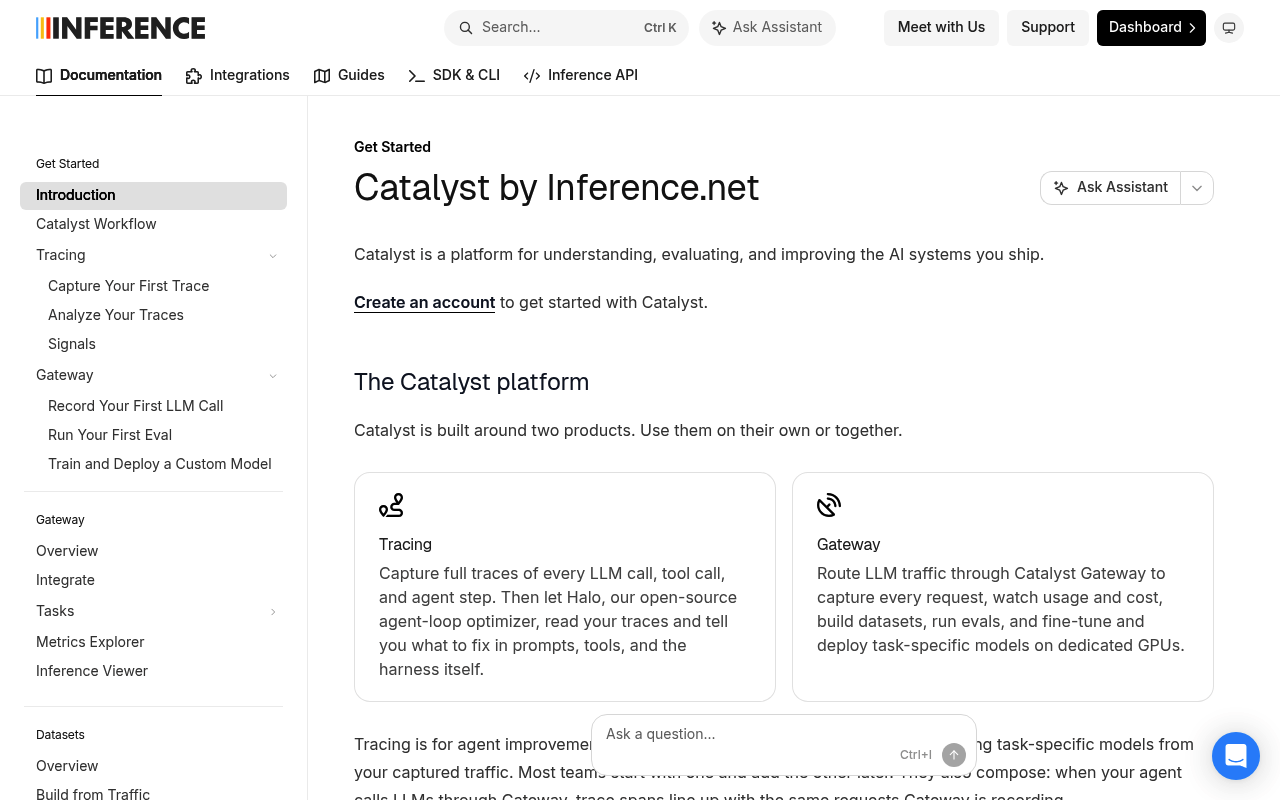Viewport: 1280px width, 800px height.
Task: Click the Inference API code icon
Action: [532, 76]
